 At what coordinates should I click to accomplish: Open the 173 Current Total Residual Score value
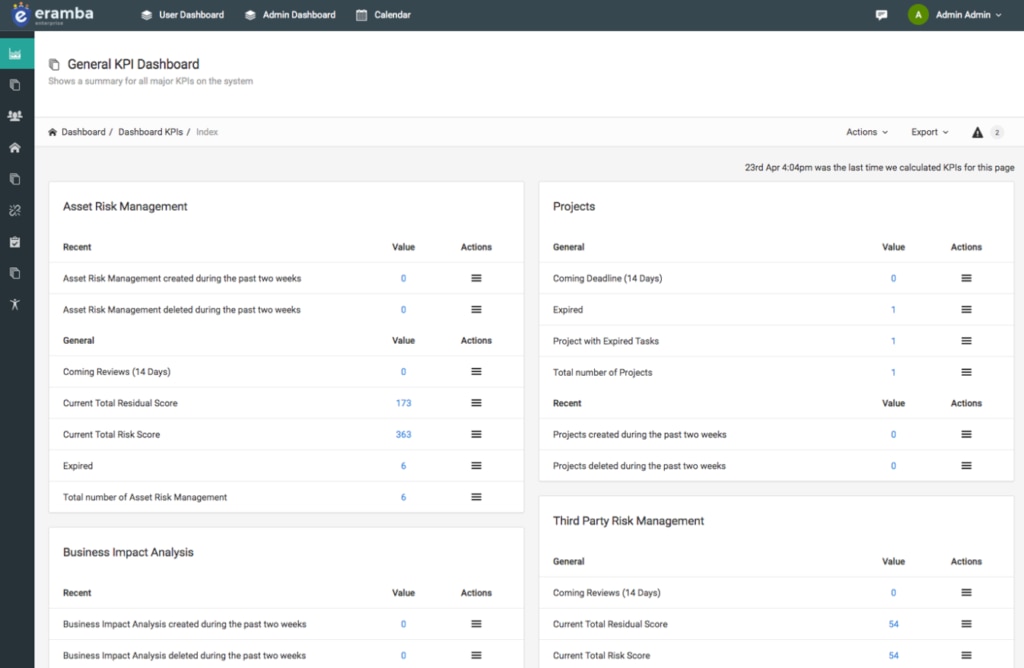[403, 403]
